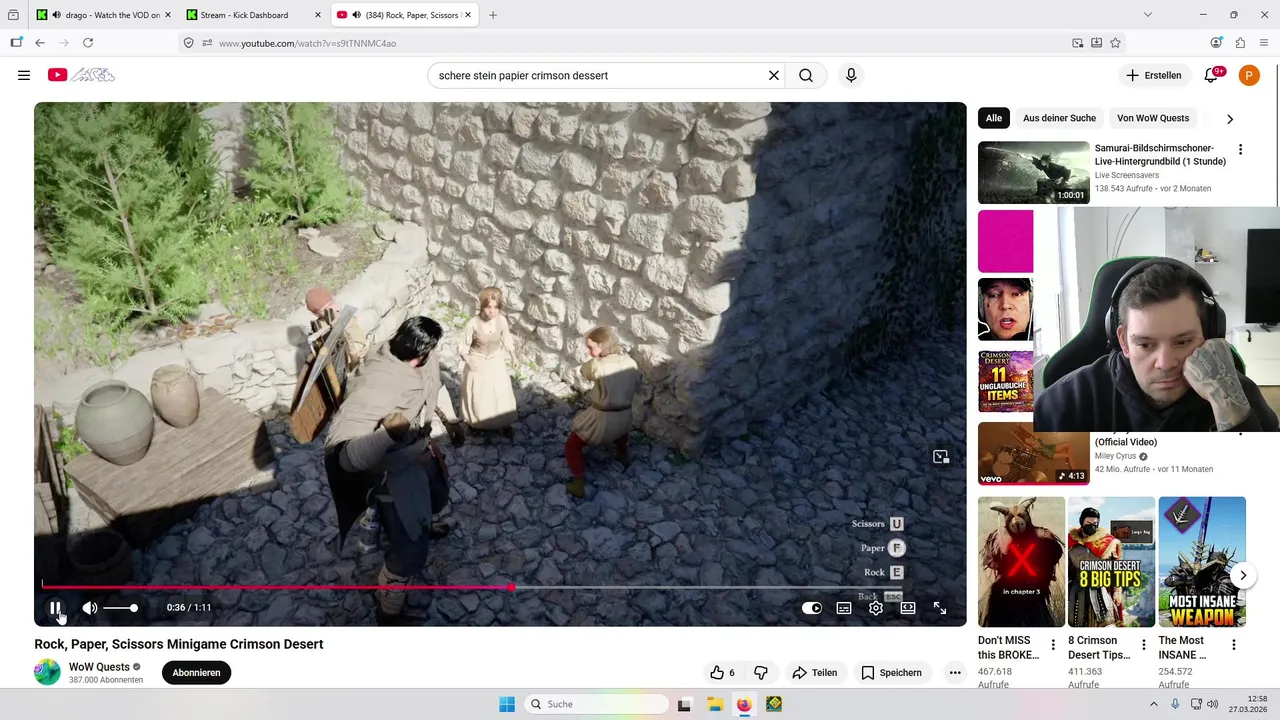Screen dimensions: 1280x720
Task: Close the Kick Dashboard tab
Action: (318, 15)
